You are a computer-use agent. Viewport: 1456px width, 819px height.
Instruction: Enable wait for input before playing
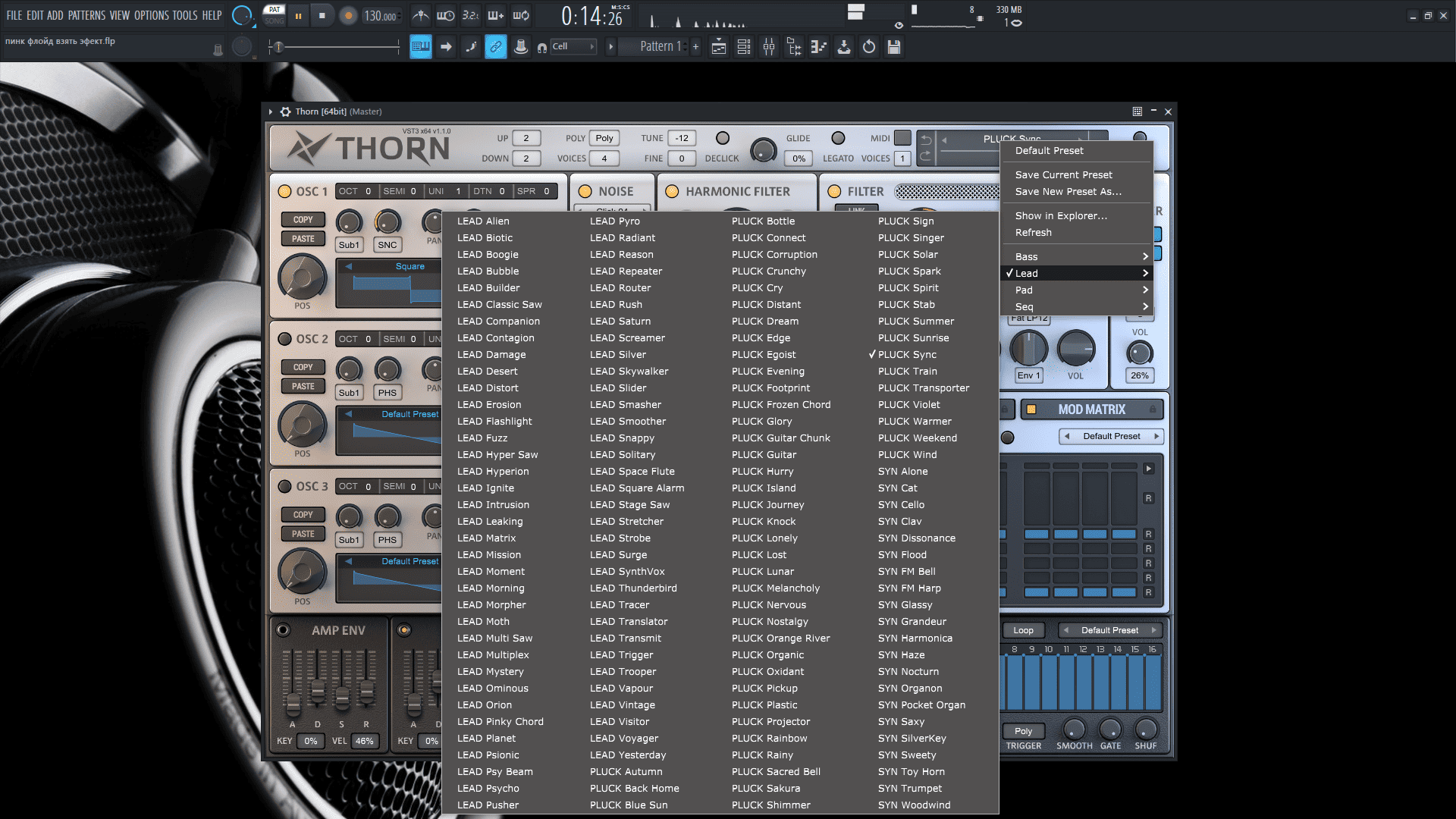click(445, 15)
